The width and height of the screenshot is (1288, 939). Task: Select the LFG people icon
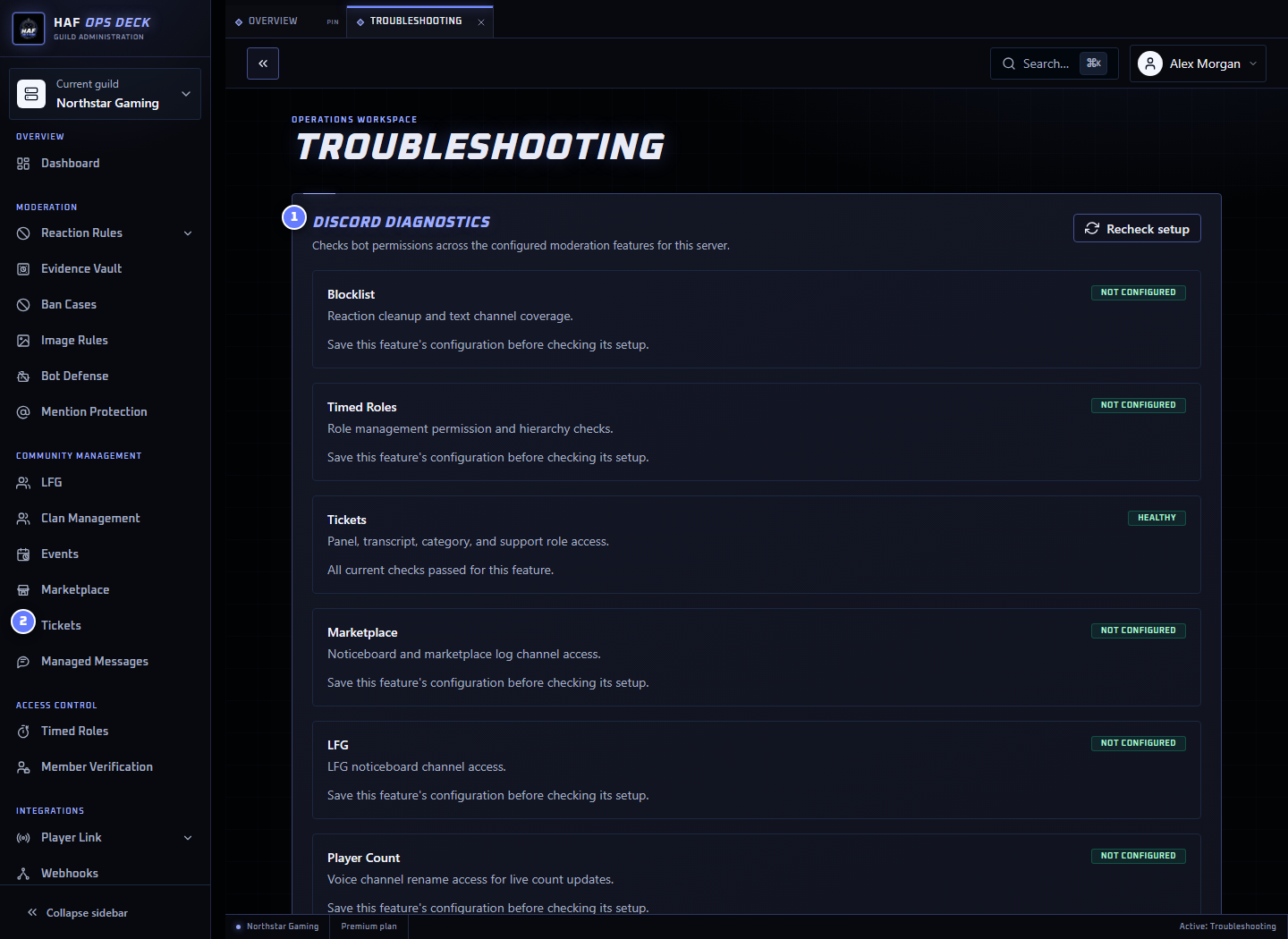pos(23,483)
